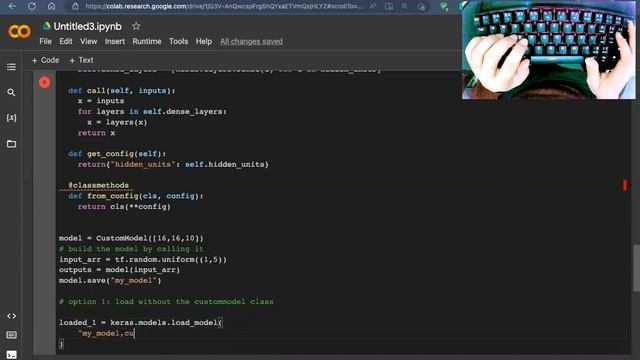640x360 pixels.
Task: Add a new Code cell
Action: (x=45, y=60)
